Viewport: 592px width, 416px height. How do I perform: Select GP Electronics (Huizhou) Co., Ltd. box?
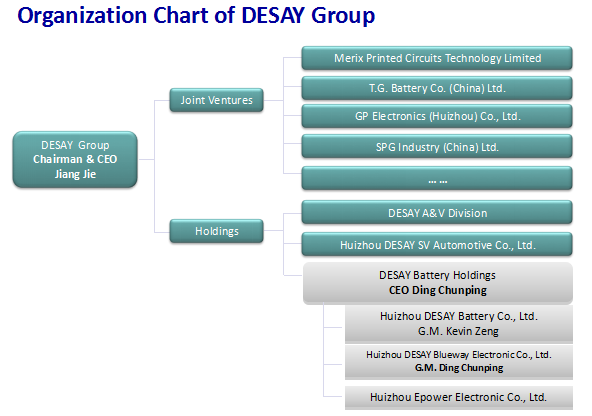coord(437,116)
